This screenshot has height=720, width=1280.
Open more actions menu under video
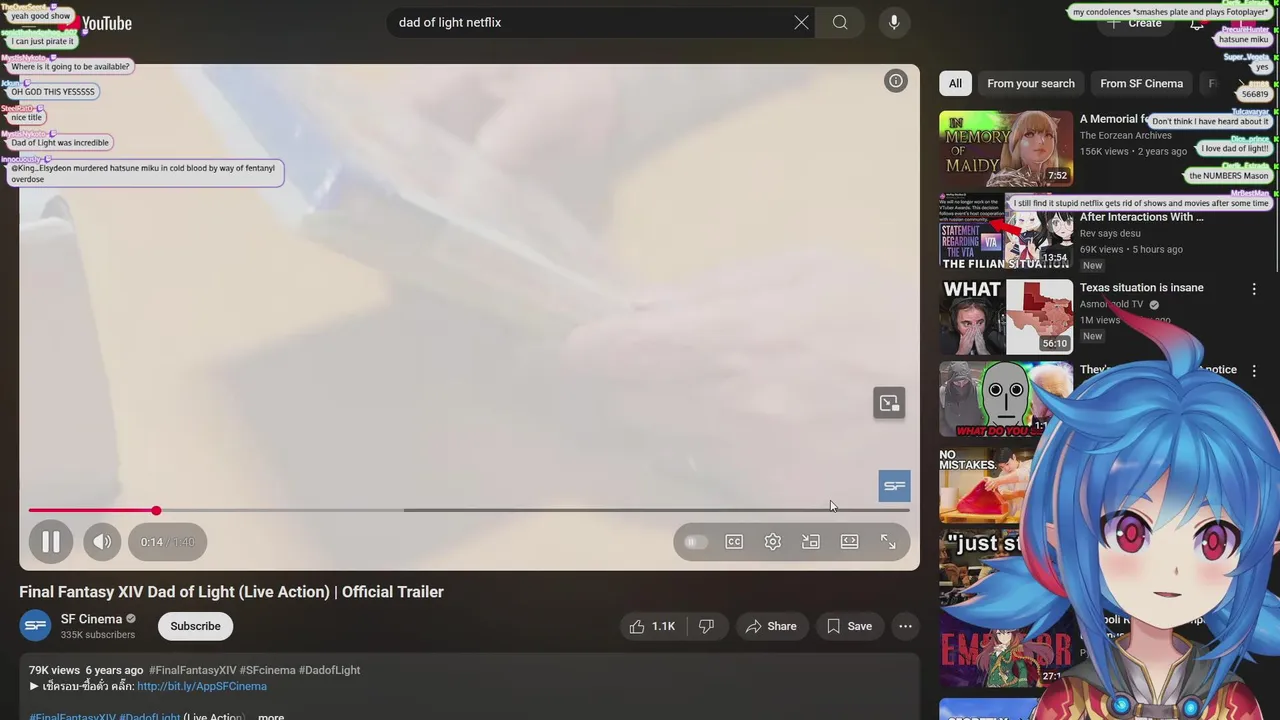tap(905, 626)
